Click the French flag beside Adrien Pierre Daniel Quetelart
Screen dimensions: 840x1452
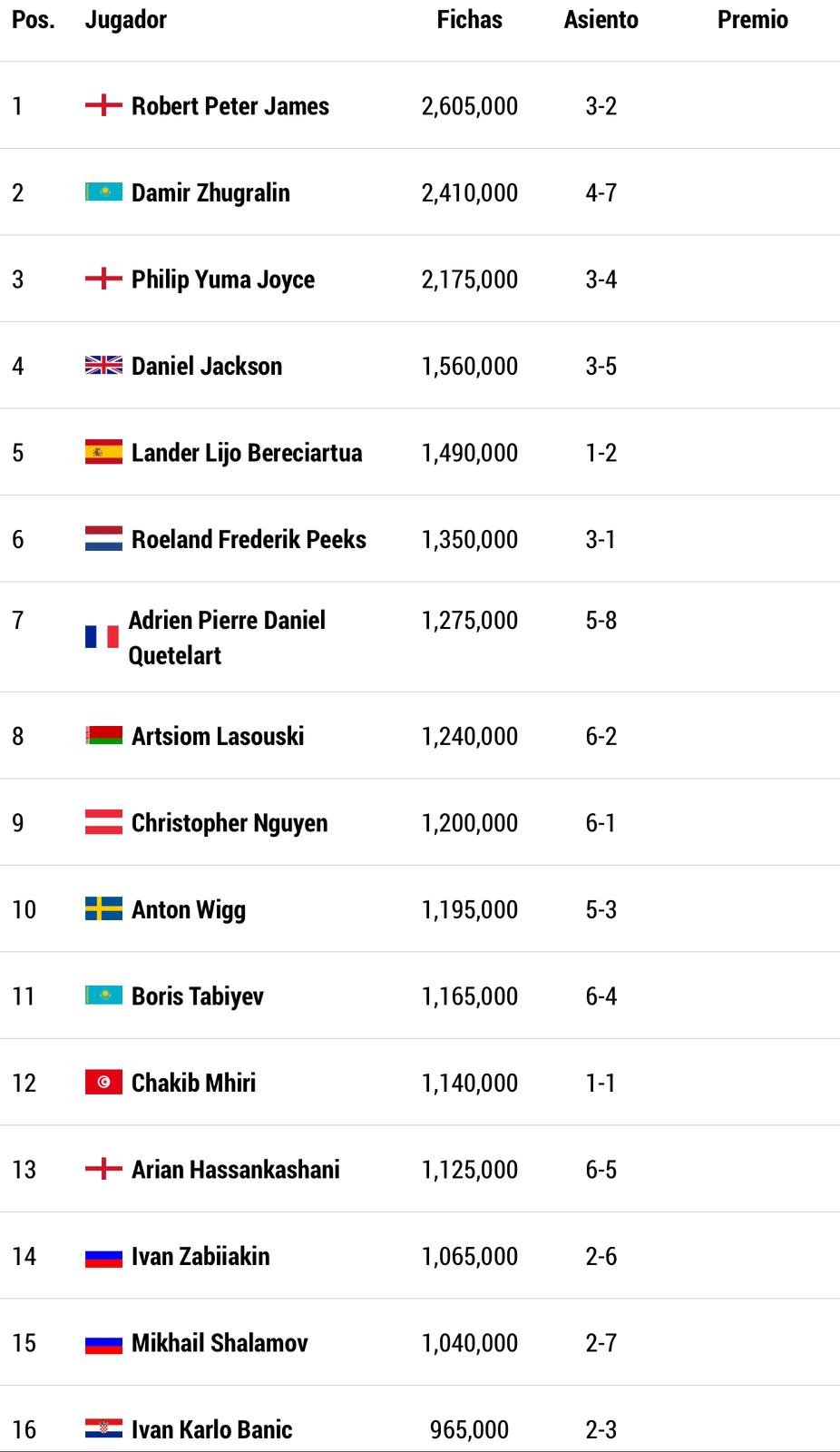102,637
